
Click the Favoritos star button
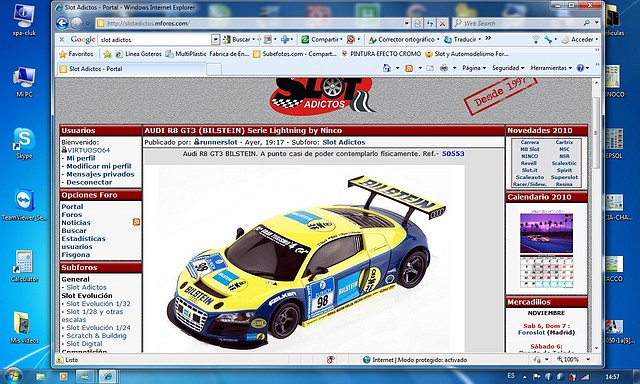tap(76, 54)
